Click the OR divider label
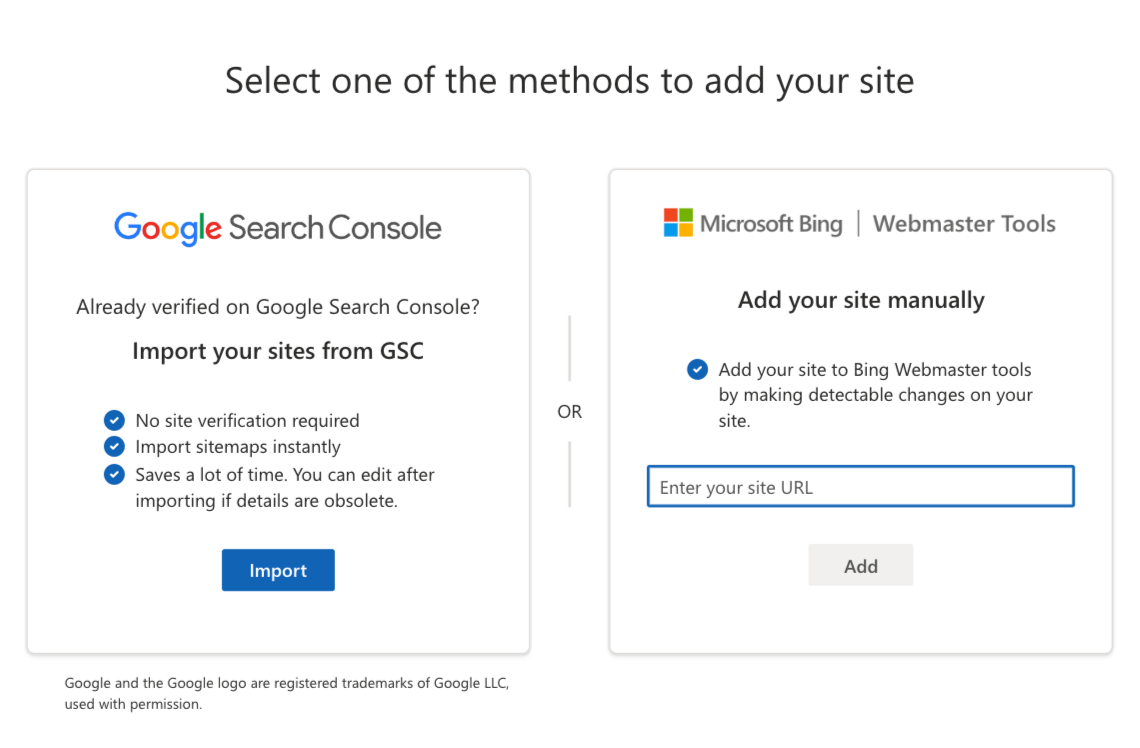 coord(570,411)
